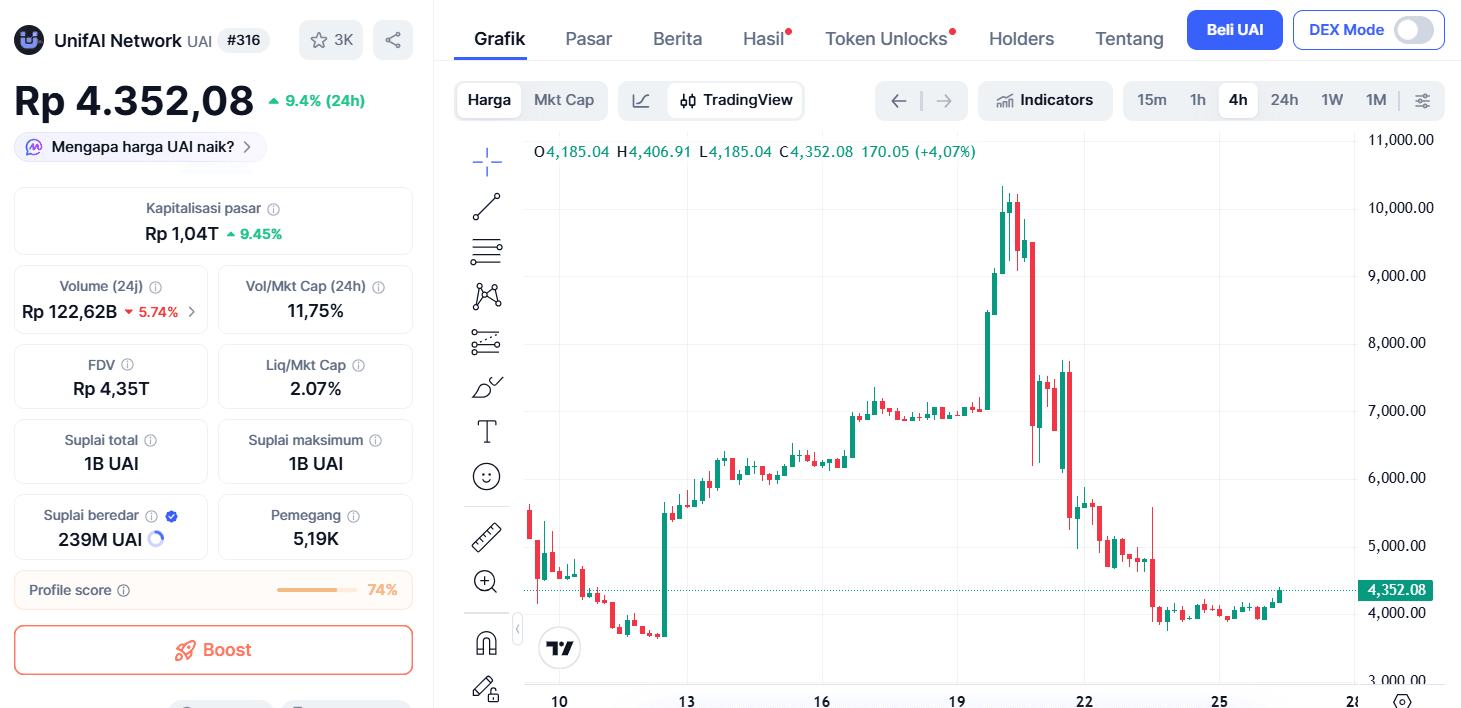Viewport: 1461px width, 708px height.
Task: Switch to the Token Unlocks tab
Action: [886, 38]
